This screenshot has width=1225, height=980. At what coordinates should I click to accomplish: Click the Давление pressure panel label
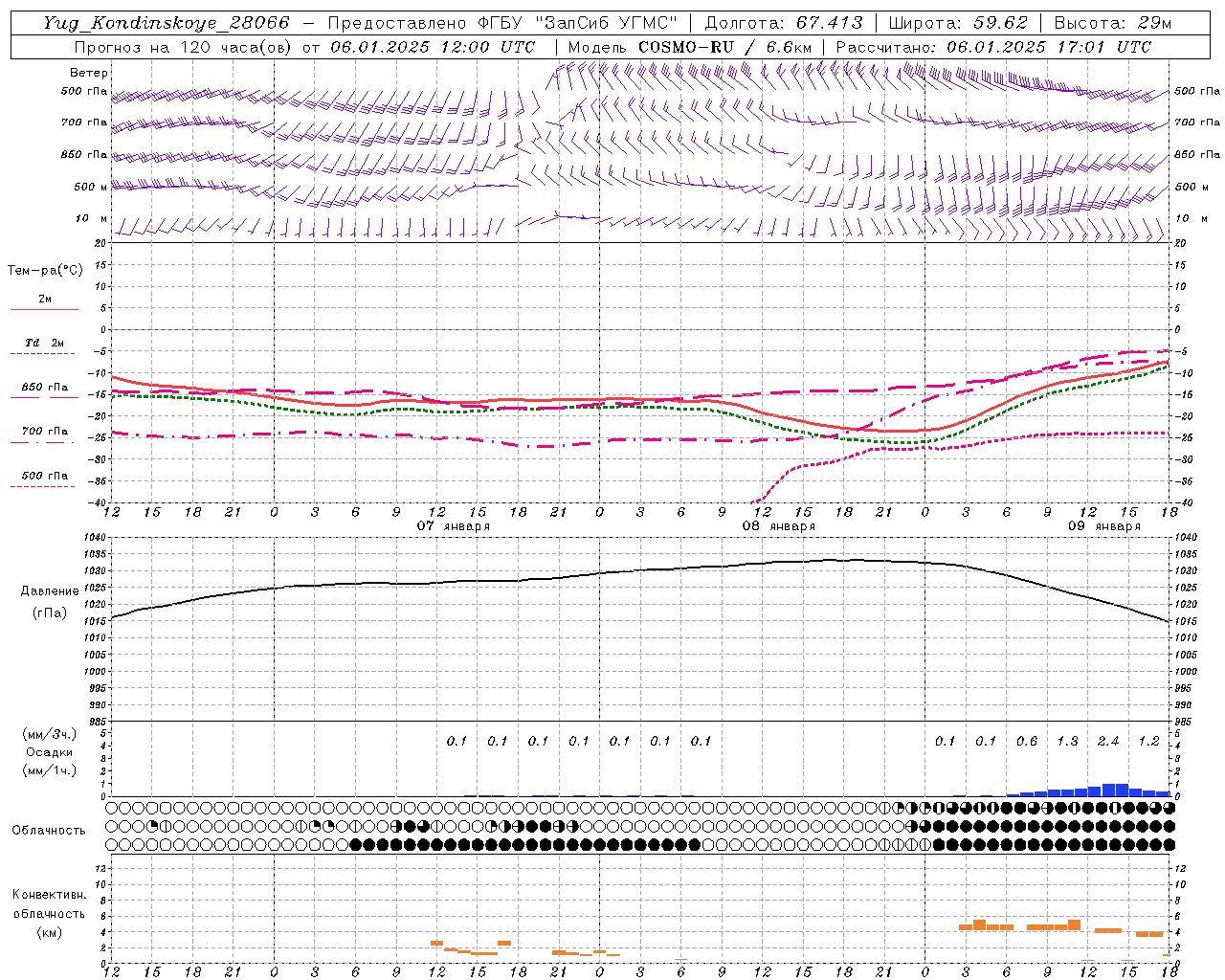click(x=50, y=591)
